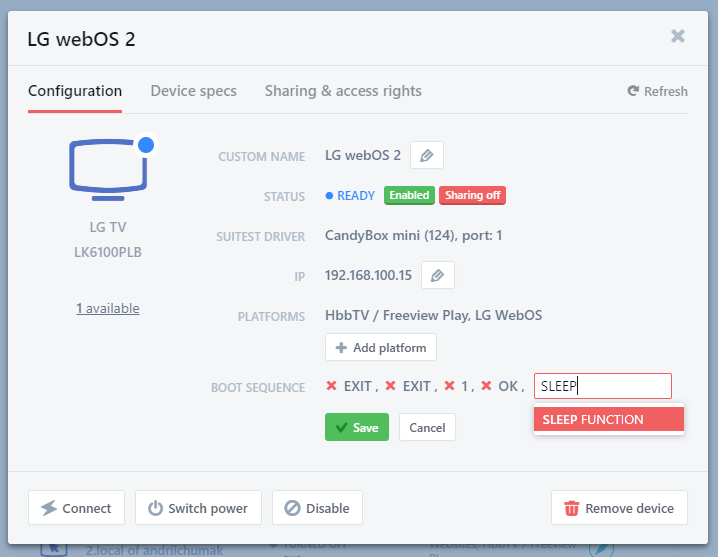
Task: Click the LG webOS 2 custom name value
Action: [x=363, y=155]
